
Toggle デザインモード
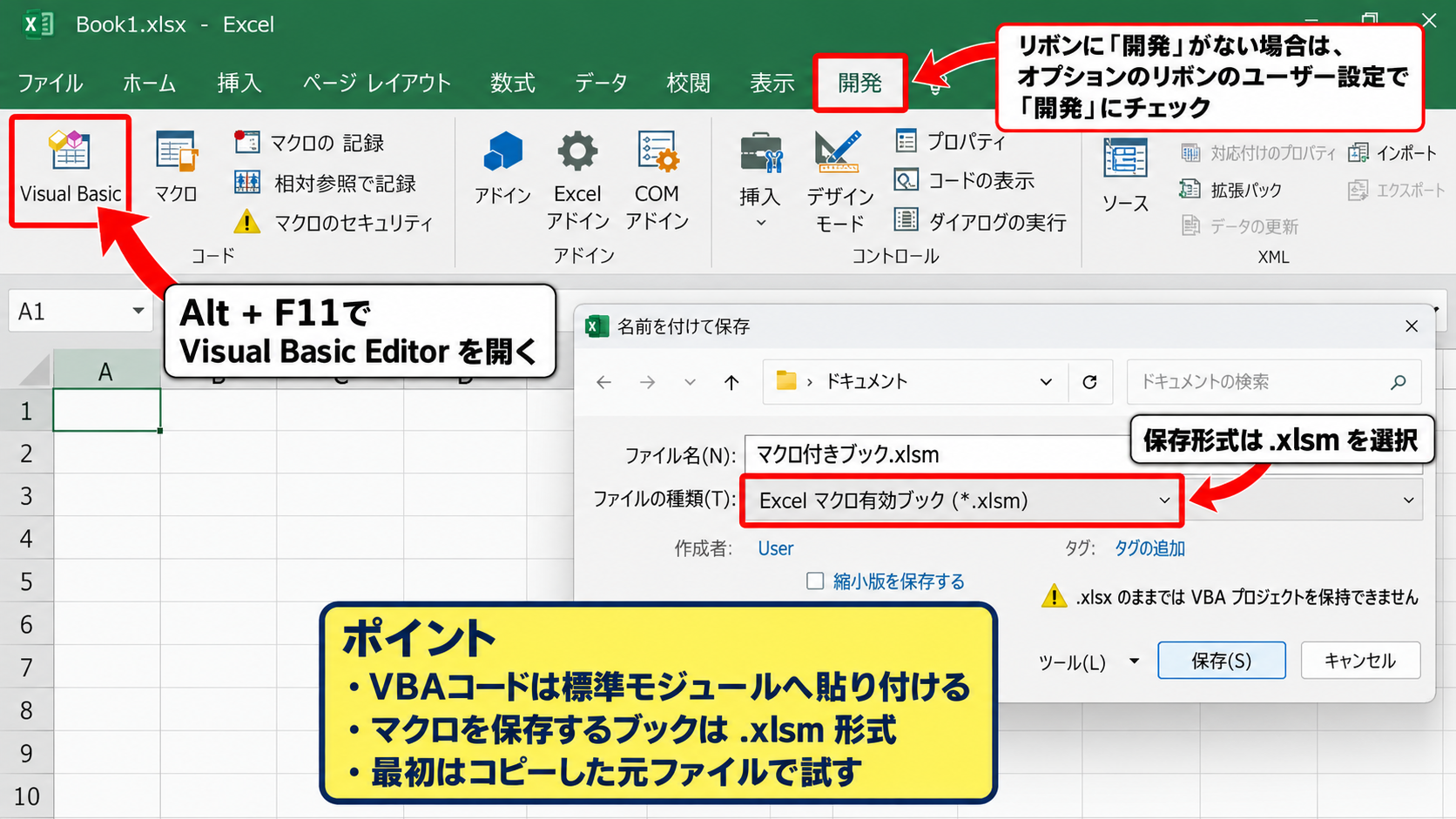[839, 181]
